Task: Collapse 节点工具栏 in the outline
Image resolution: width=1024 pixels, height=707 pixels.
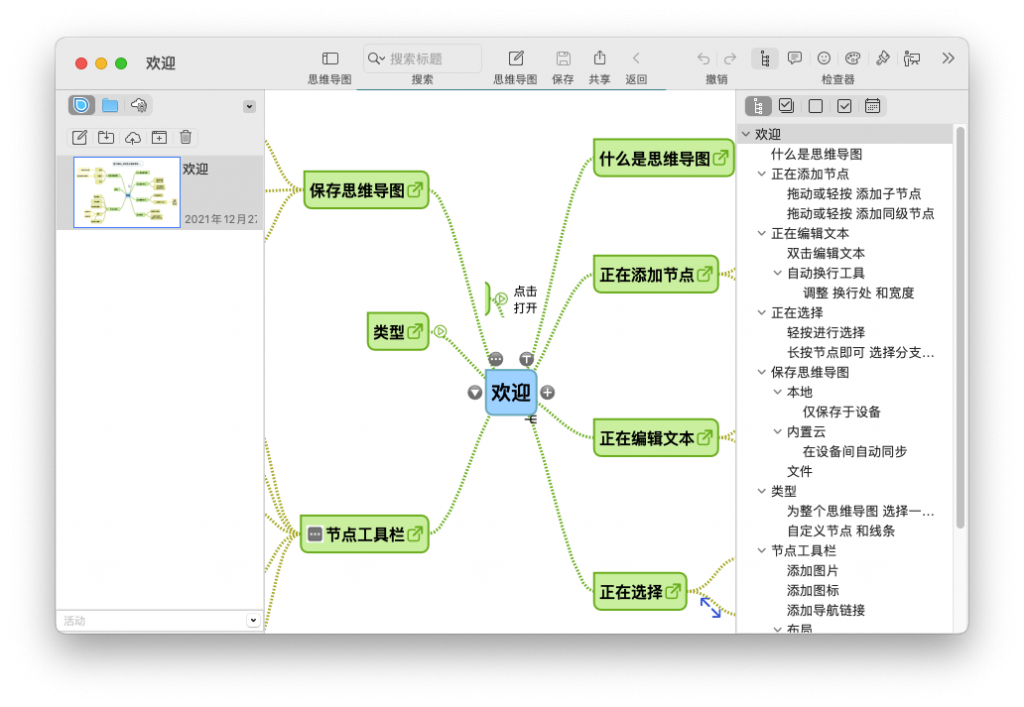Action: (761, 550)
